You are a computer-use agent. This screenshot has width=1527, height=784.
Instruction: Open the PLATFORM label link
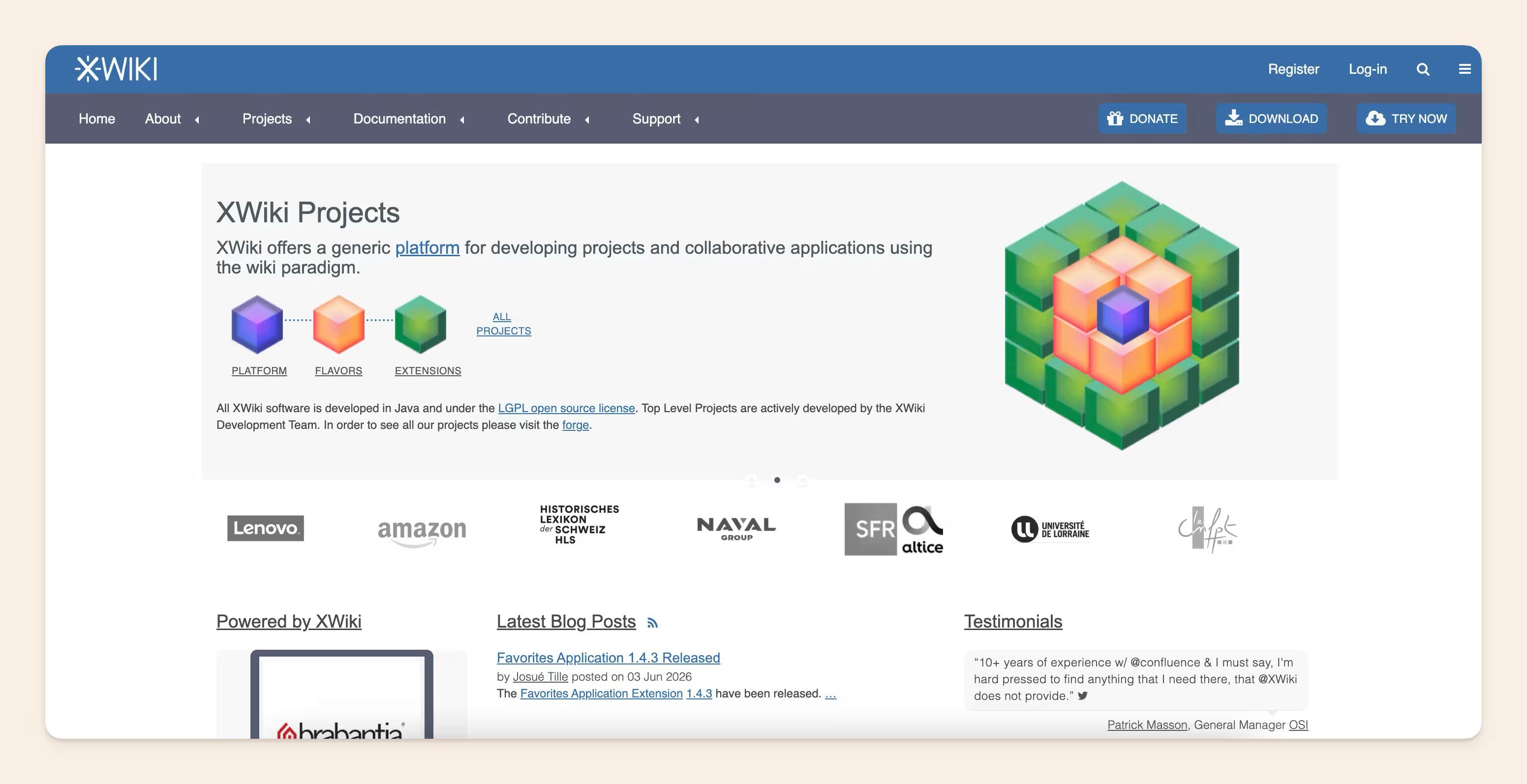point(259,371)
